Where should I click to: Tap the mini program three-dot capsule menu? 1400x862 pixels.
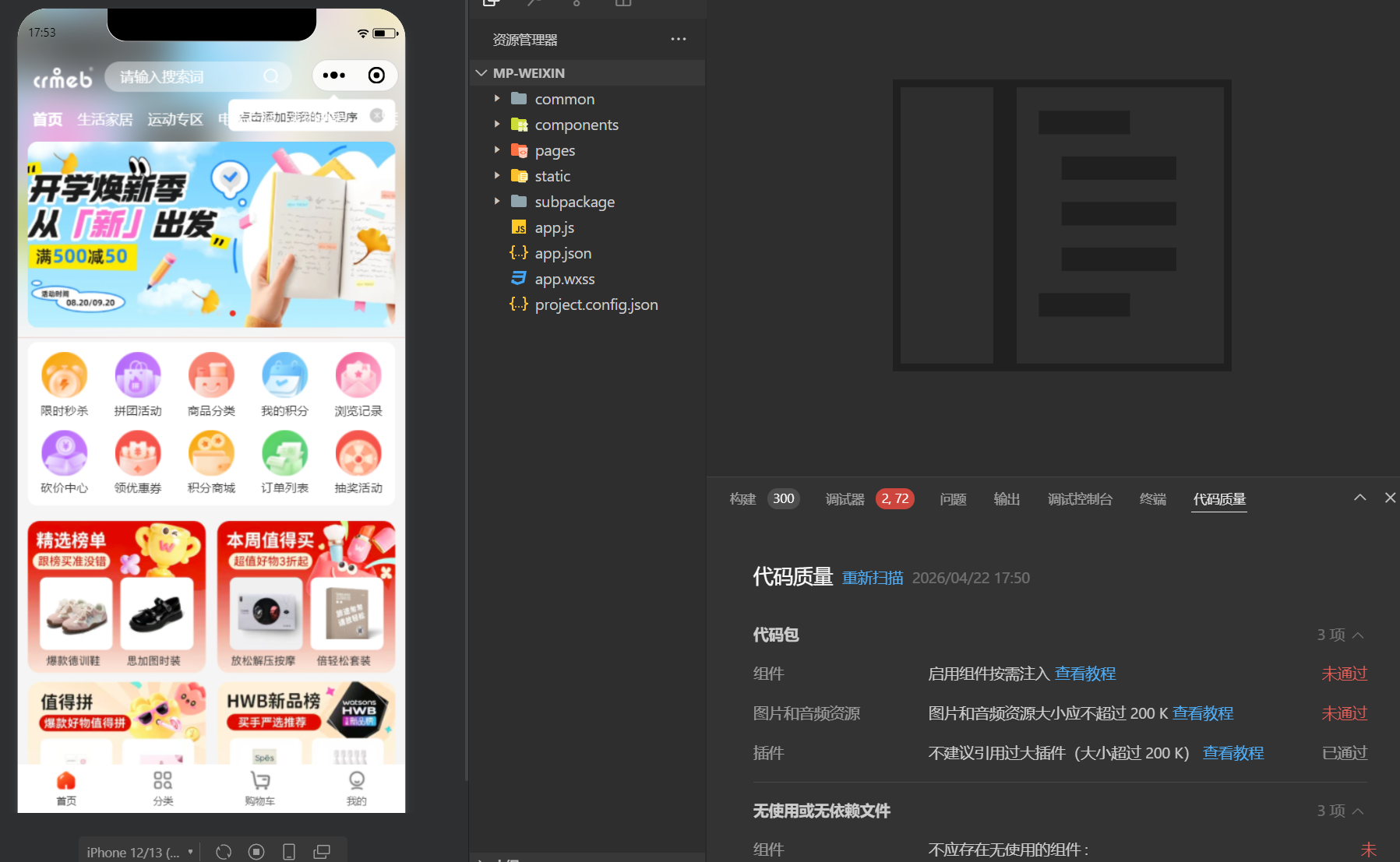coord(334,76)
